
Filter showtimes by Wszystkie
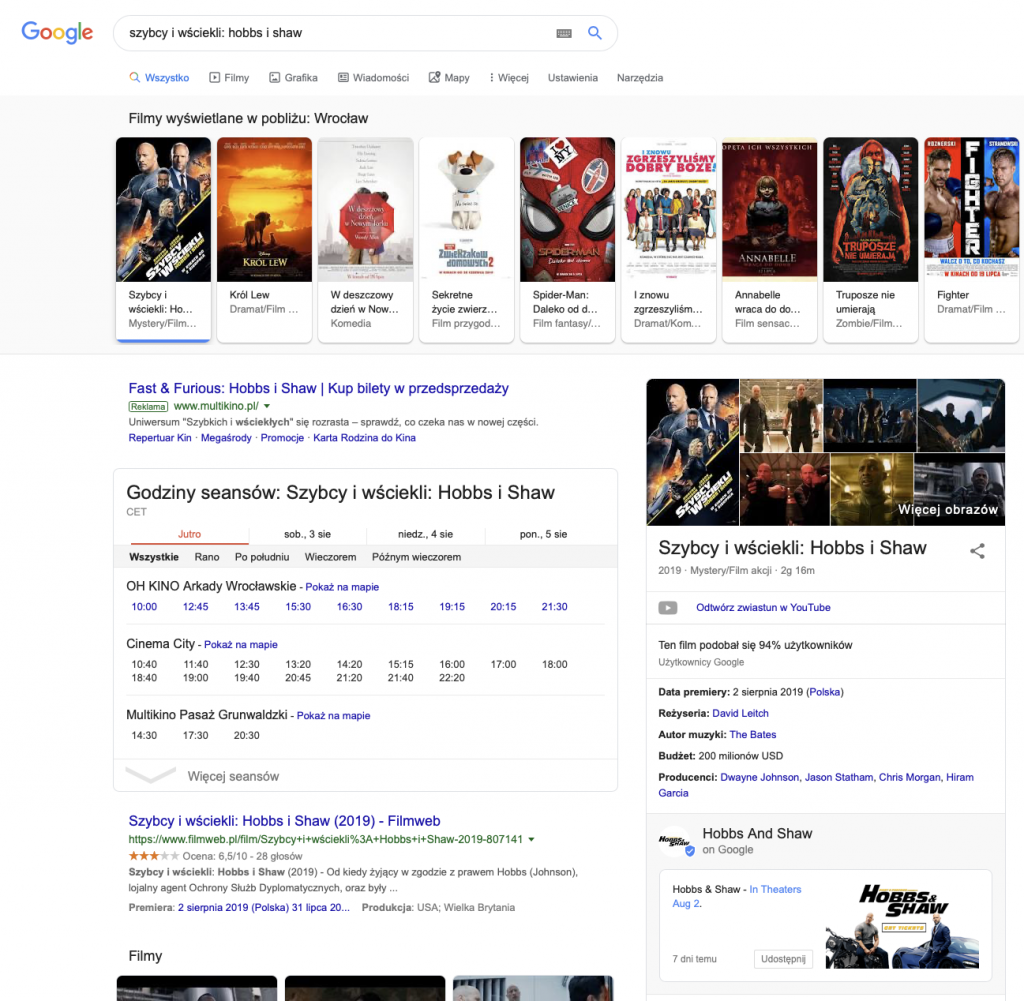click(153, 557)
